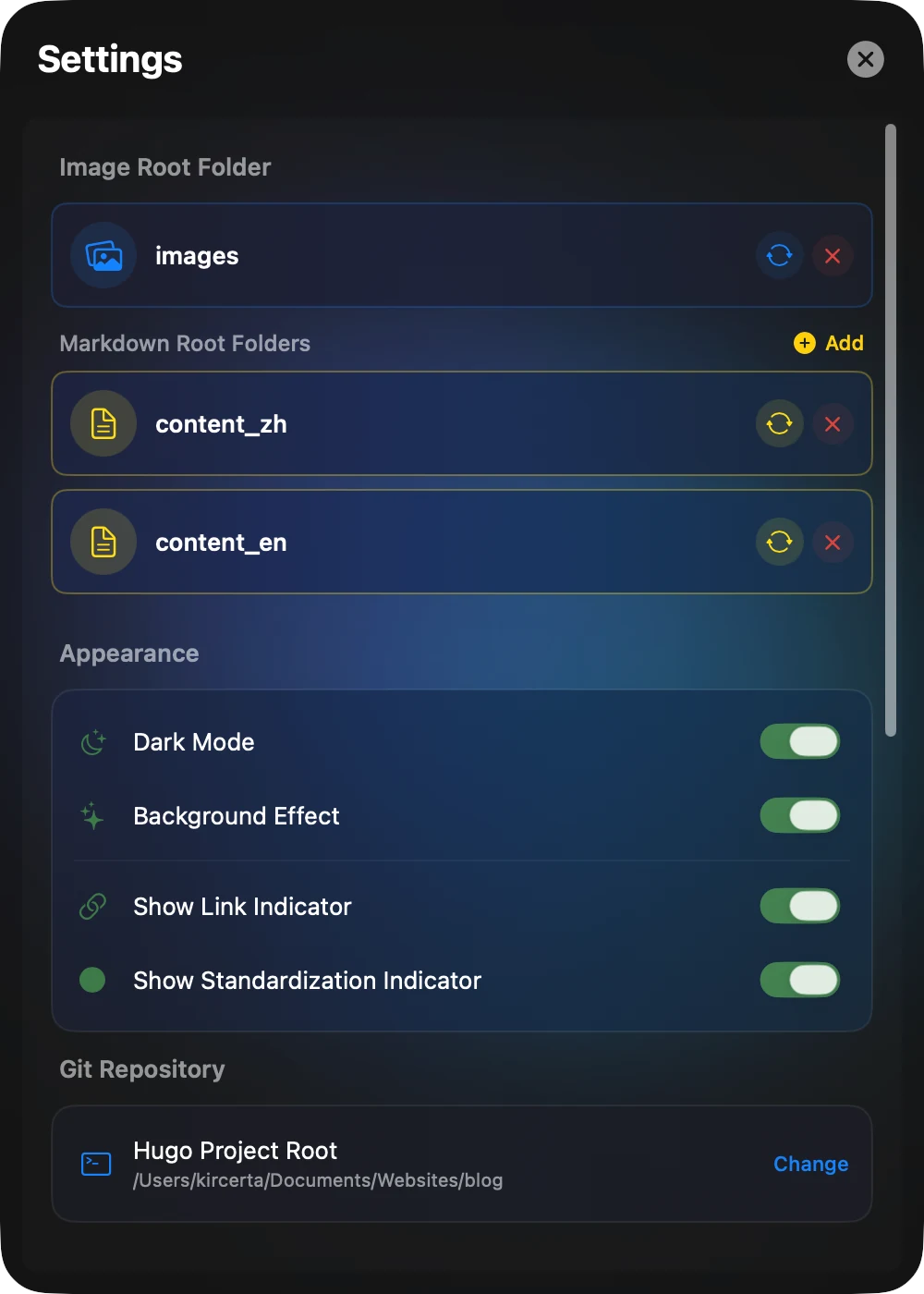924x1294 pixels.
Task: Toggle Dark Mode switch
Action: (800, 741)
